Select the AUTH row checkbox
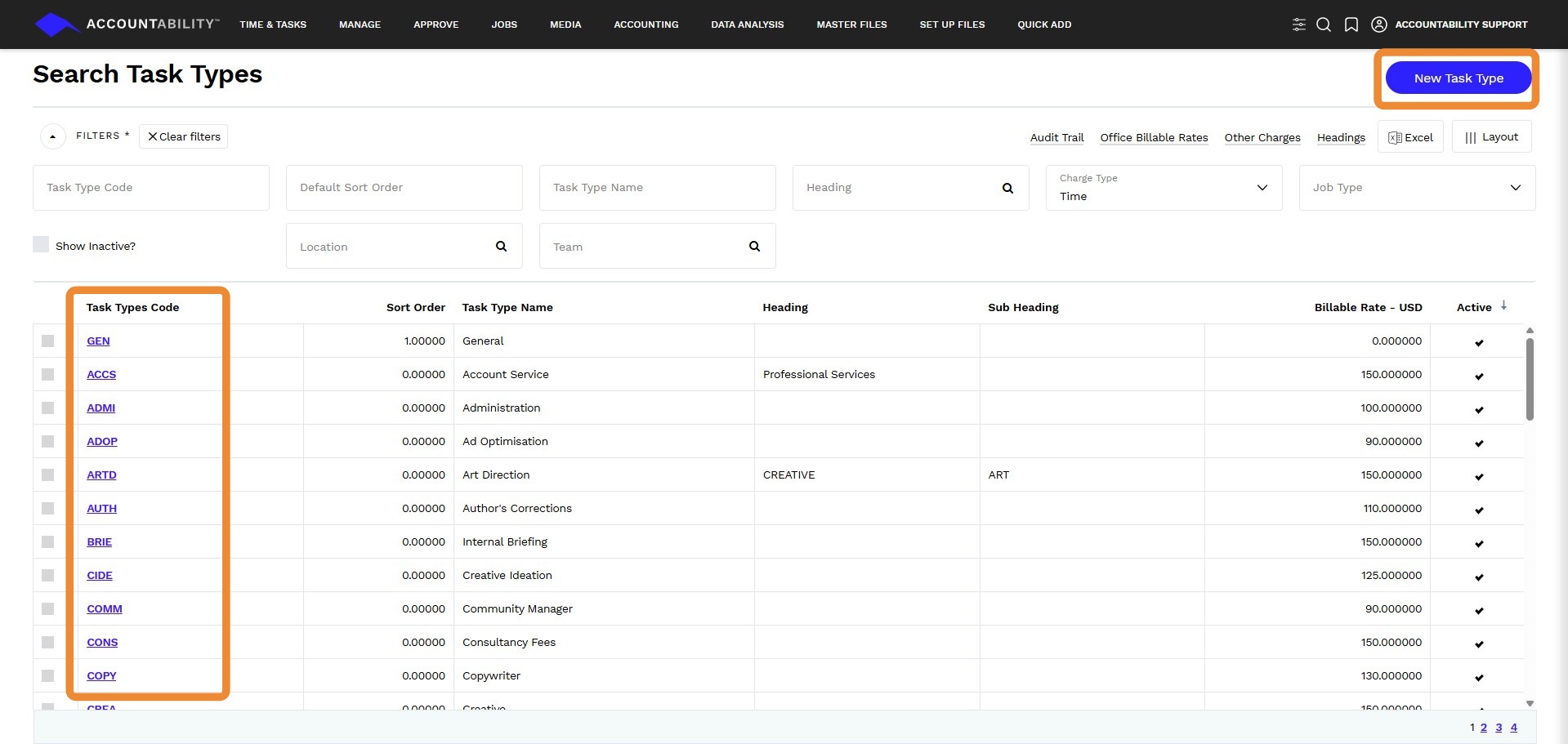This screenshot has width=1568, height=744. click(48, 508)
